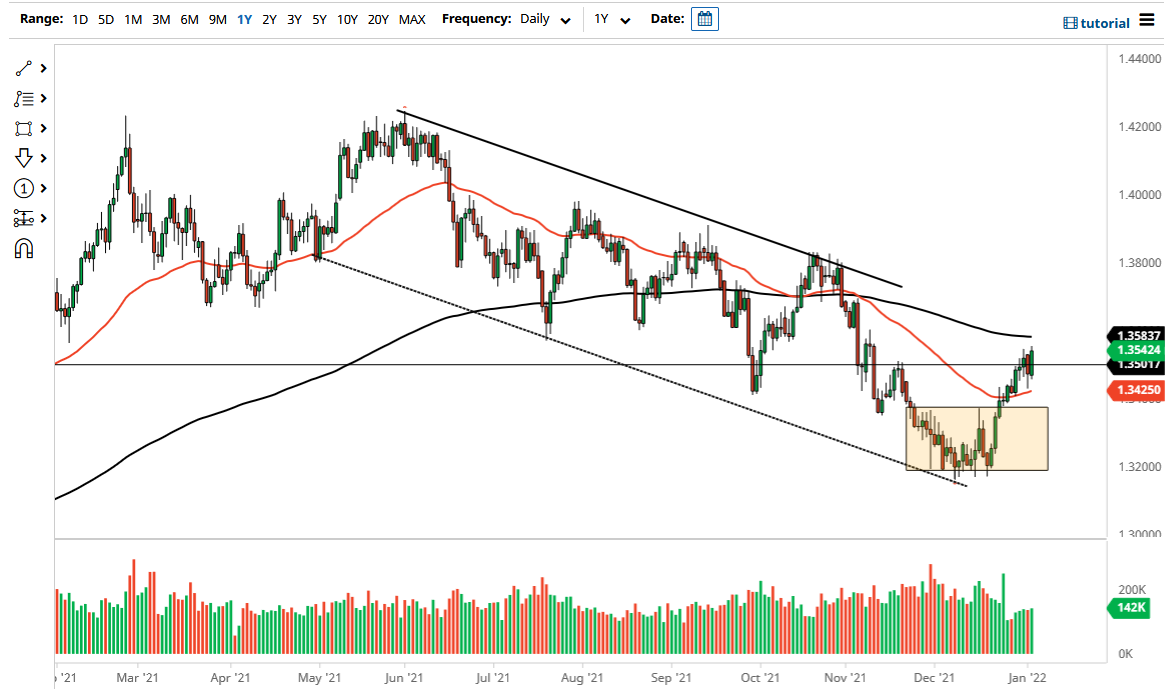Screen dimensions: 1173x691
Task: Switch to the MAX range
Action: [411, 19]
